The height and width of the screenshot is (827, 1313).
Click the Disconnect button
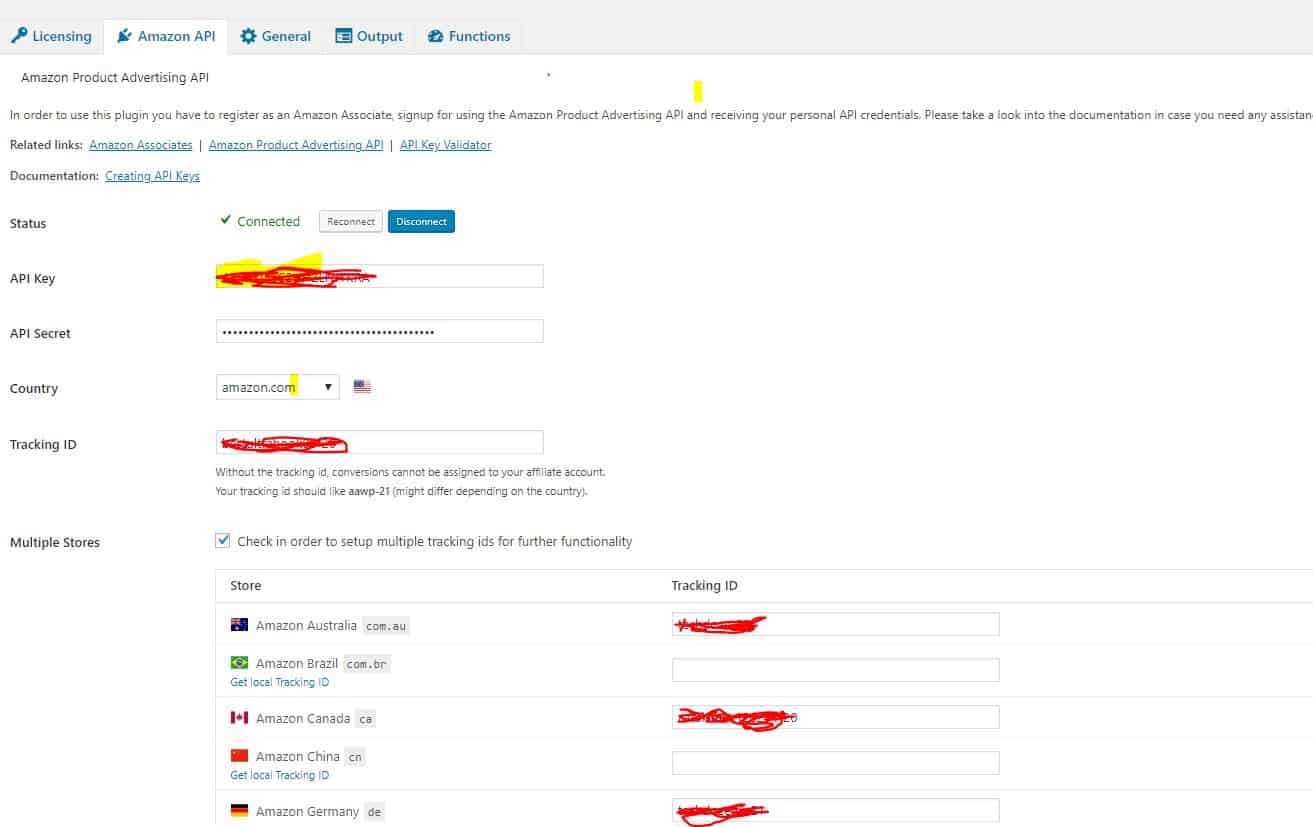point(421,221)
